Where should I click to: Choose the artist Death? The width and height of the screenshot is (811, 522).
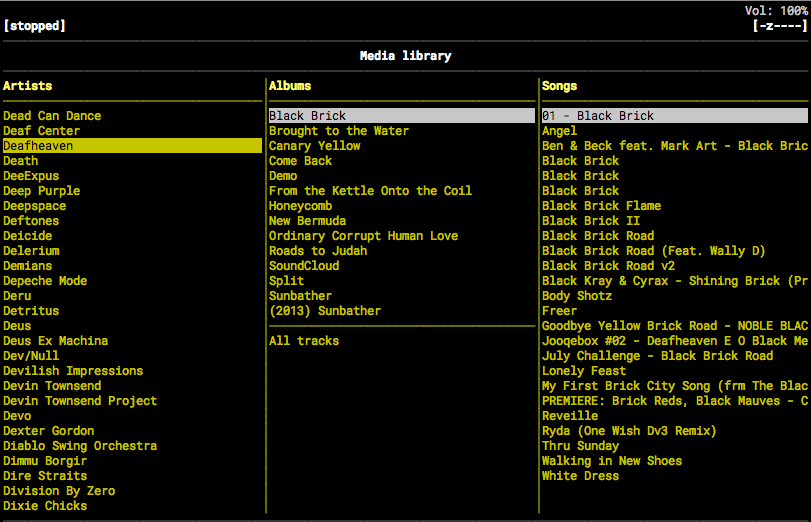21,161
